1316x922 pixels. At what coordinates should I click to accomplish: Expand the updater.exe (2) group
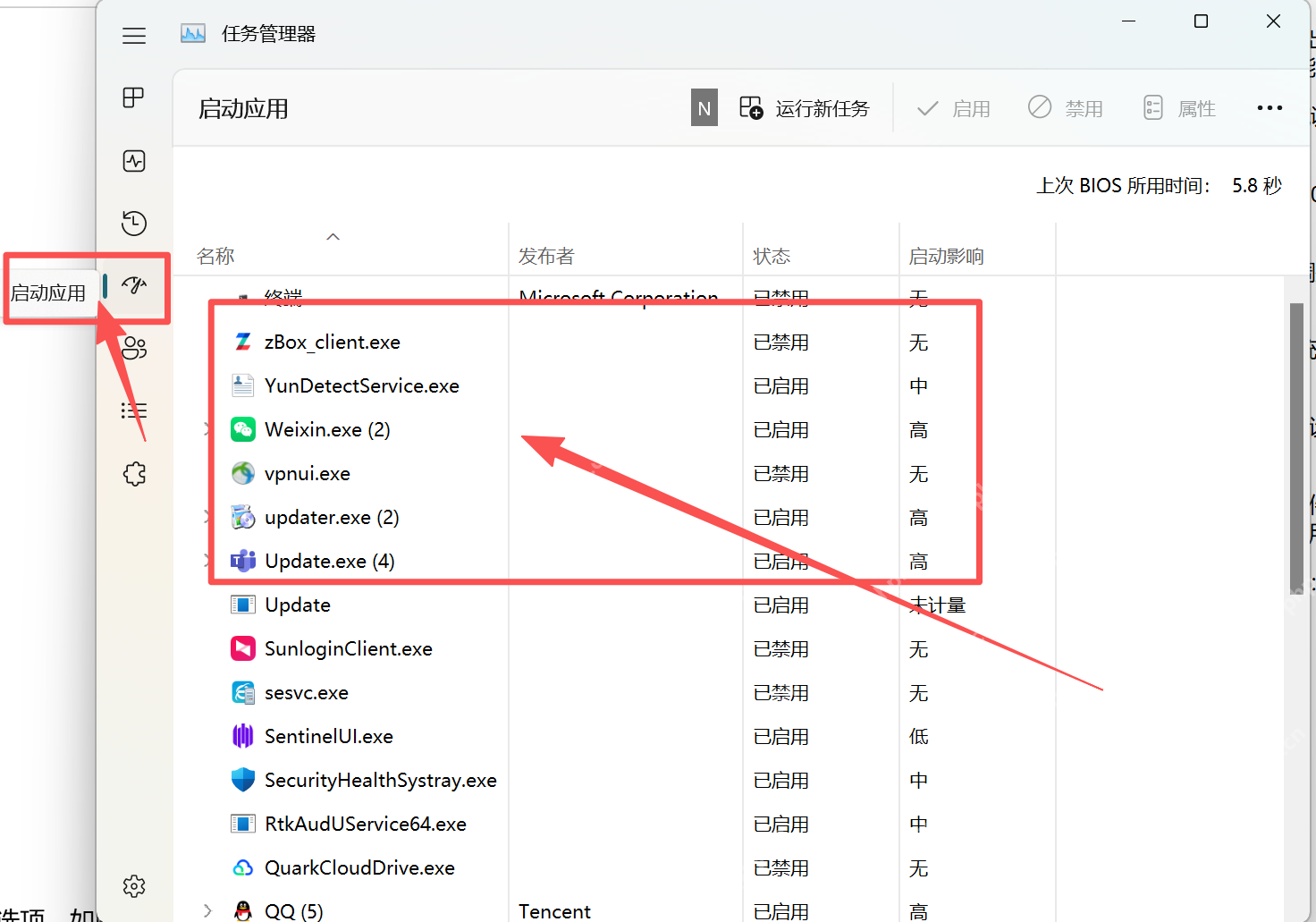(207, 517)
